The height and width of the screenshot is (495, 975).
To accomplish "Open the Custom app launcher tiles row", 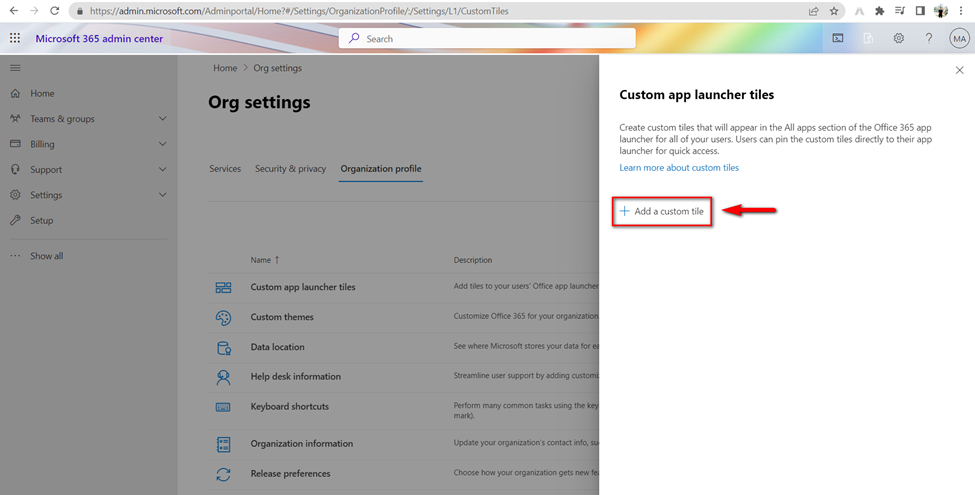I will tap(404, 287).
